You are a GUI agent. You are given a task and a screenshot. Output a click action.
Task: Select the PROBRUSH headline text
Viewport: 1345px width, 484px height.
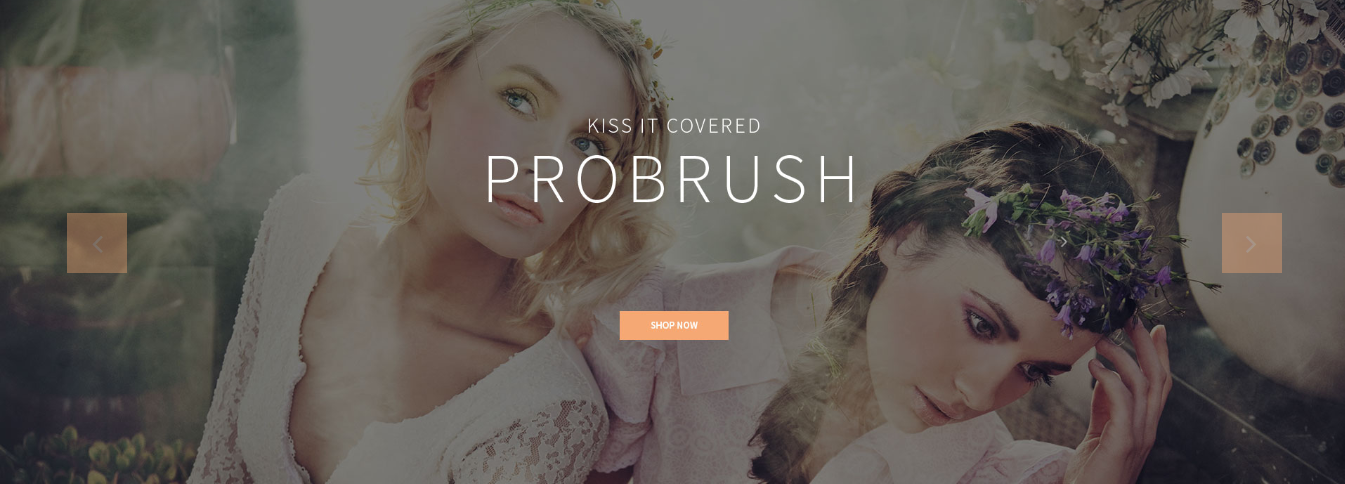(x=672, y=179)
